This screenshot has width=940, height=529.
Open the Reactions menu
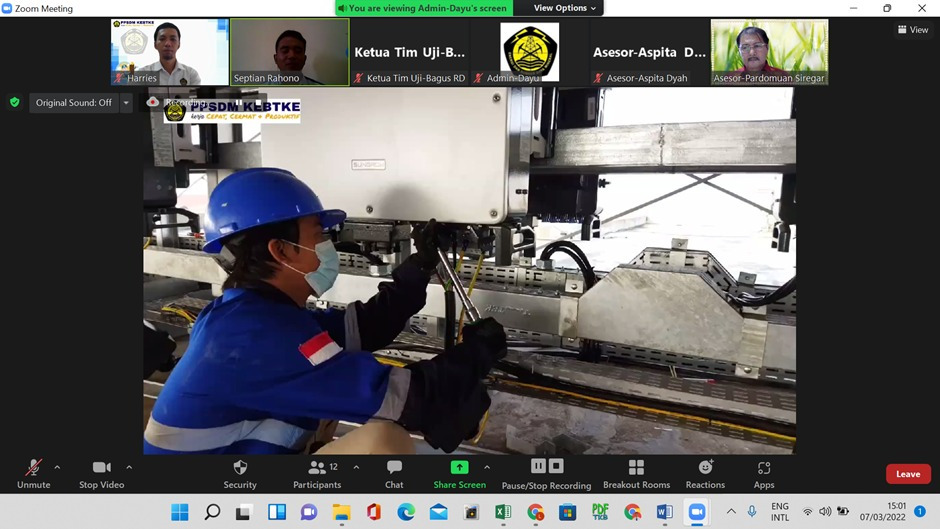[705, 474]
